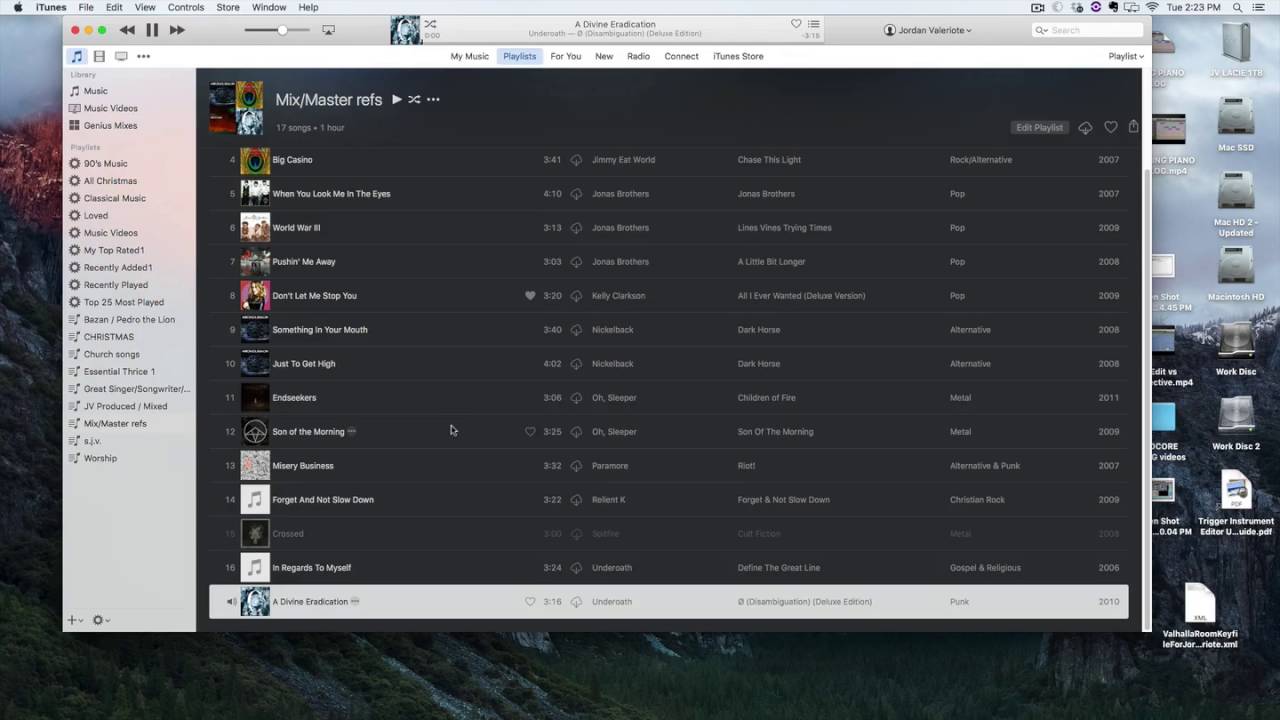The height and width of the screenshot is (720, 1280).
Task: Unlove Don't Let Me Stop You heart
Action: [531, 296]
